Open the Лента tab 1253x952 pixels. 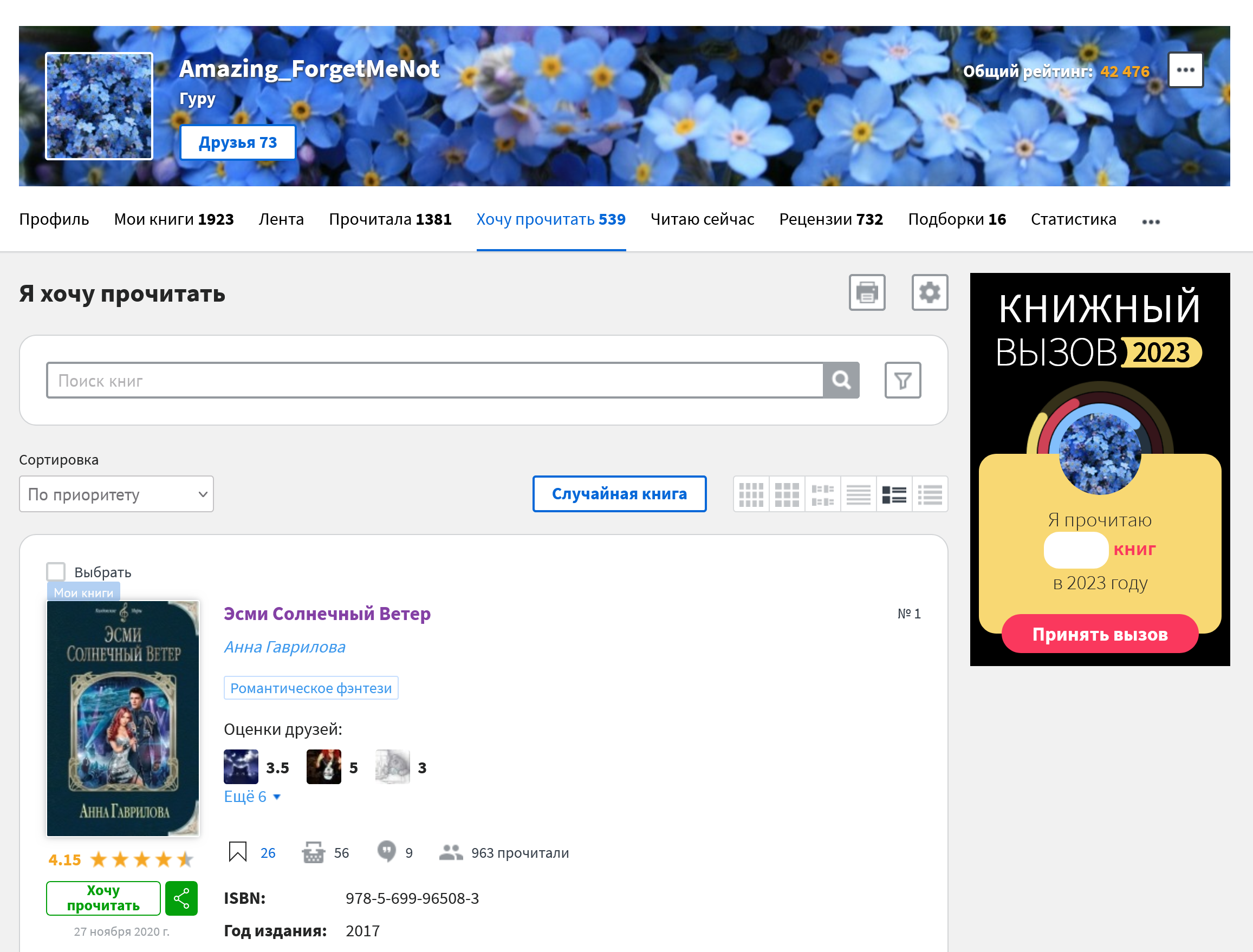(x=281, y=219)
